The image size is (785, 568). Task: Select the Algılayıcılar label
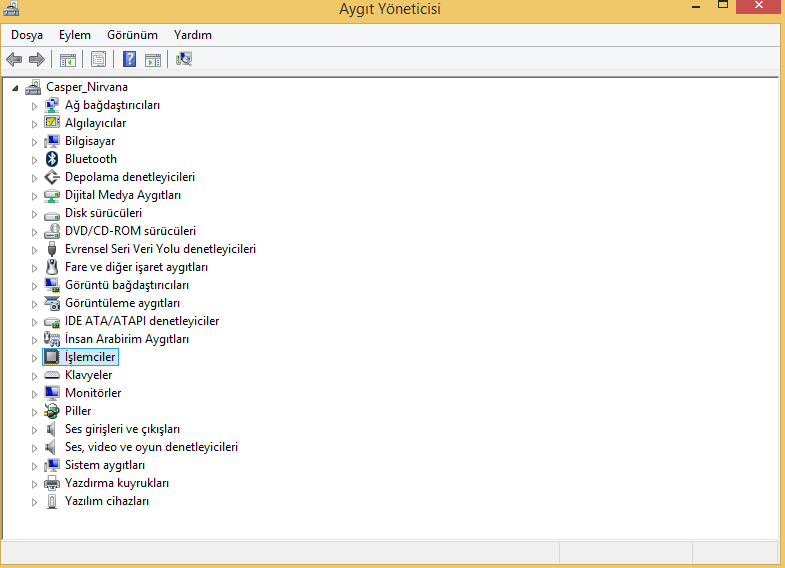click(x=95, y=123)
